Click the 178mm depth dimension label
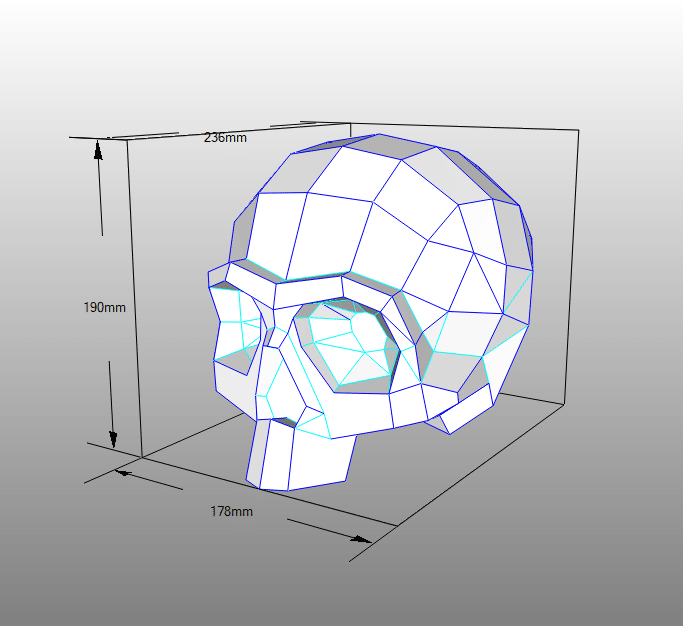Image resolution: width=683 pixels, height=626 pixels. click(x=231, y=511)
